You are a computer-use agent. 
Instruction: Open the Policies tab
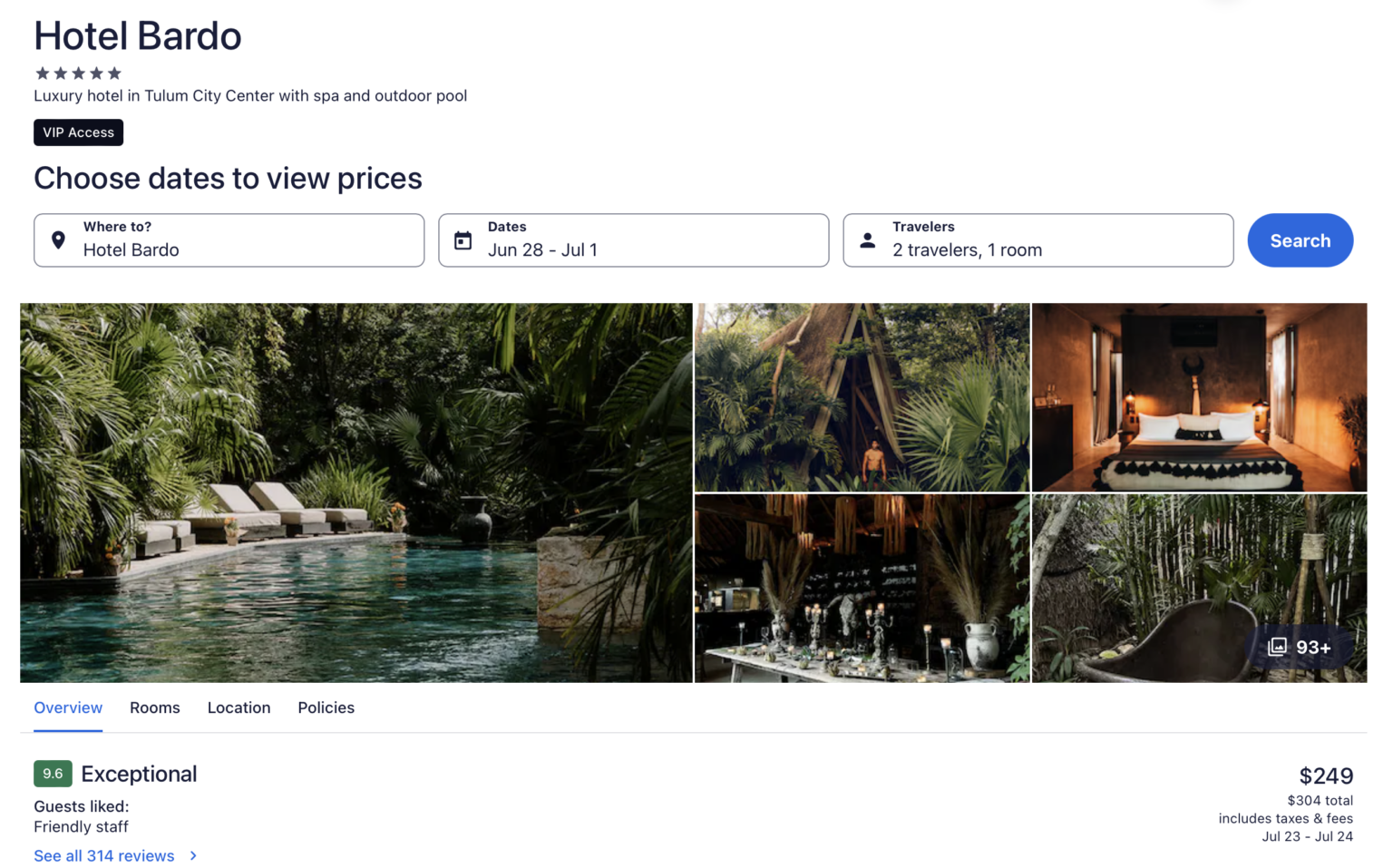326,707
